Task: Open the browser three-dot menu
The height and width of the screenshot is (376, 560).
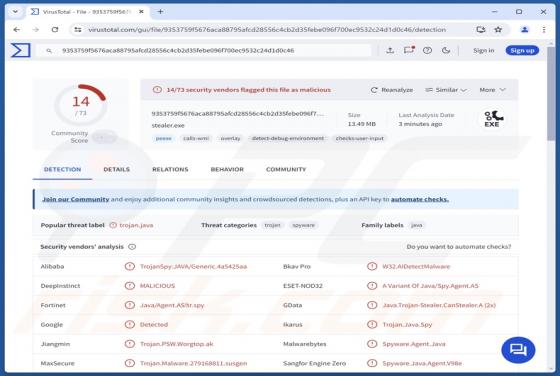Action: click(x=544, y=30)
